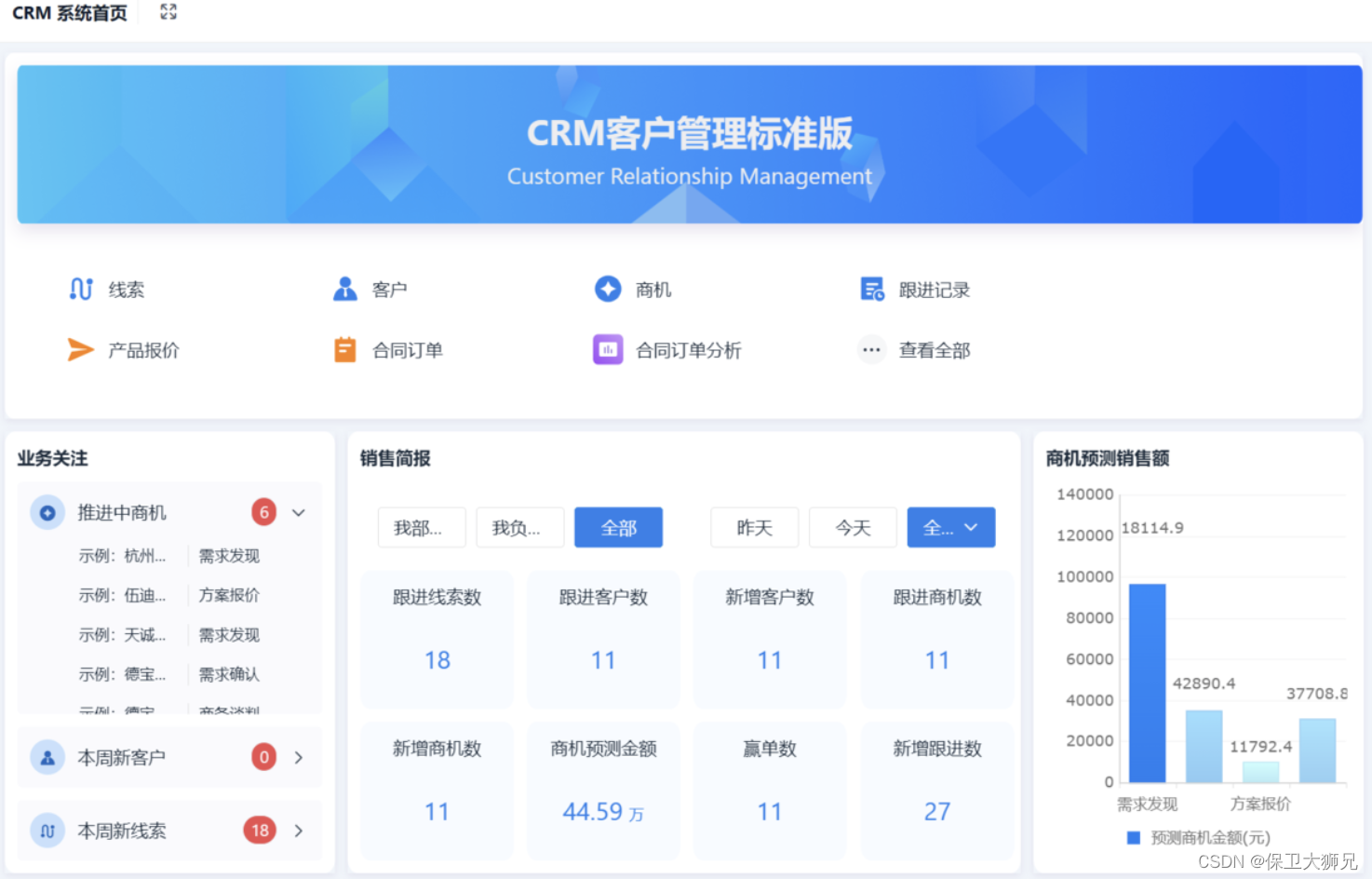Click the 查看全部 ellipsis icon
This screenshot has width=1372, height=879.
pos(871,350)
